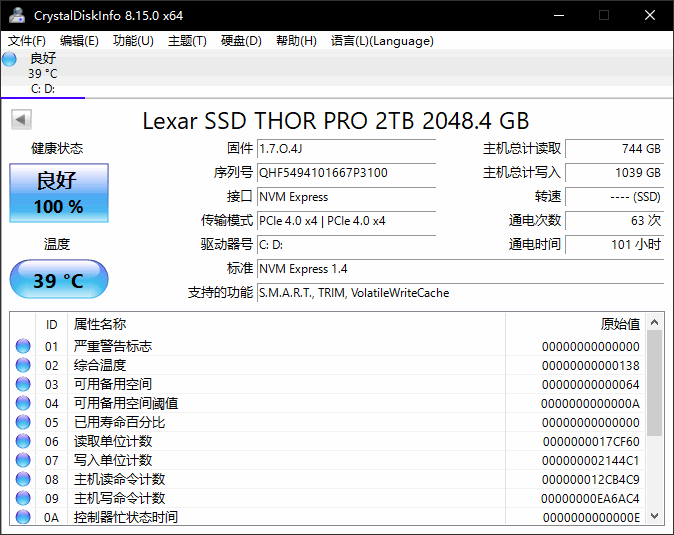Click the scroll up arrow in attribute list

(654, 322)
